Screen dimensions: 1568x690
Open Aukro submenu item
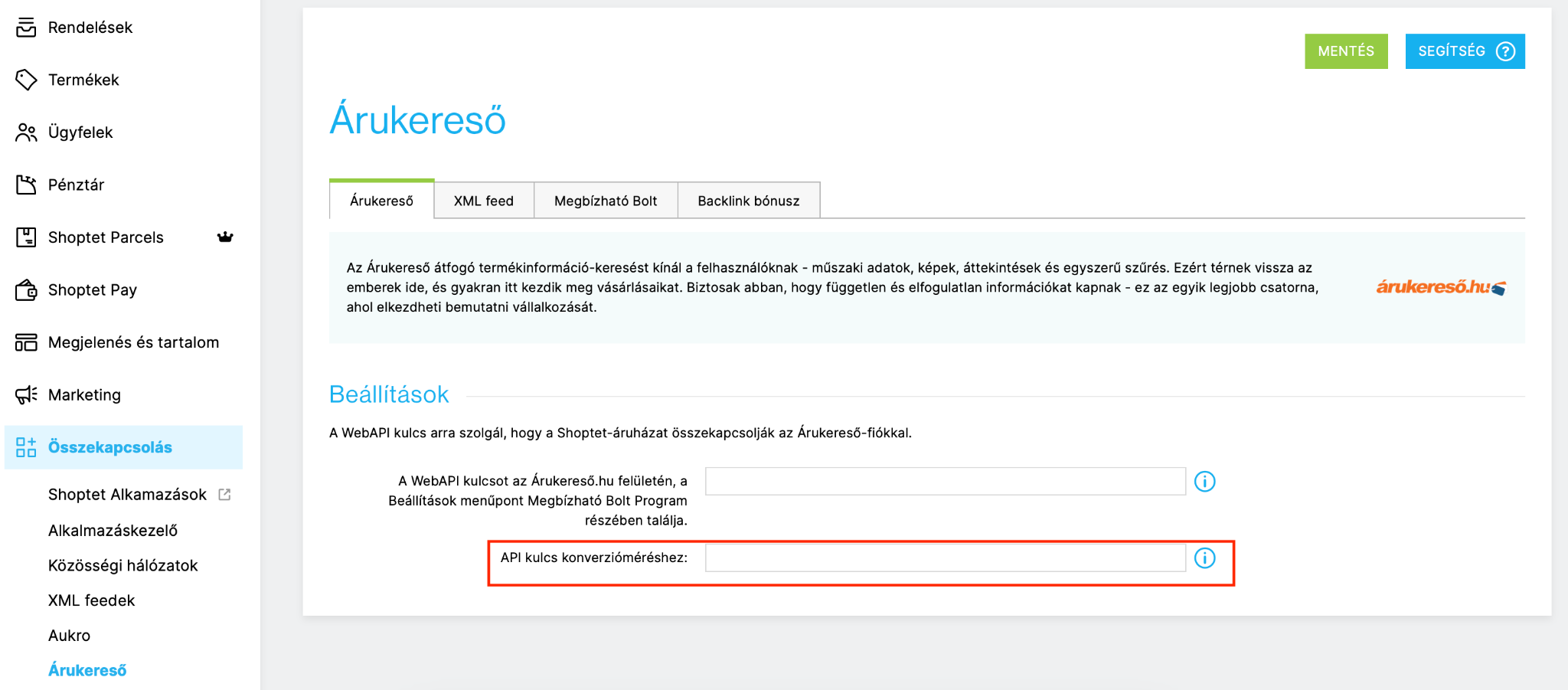tap(69, 636)
